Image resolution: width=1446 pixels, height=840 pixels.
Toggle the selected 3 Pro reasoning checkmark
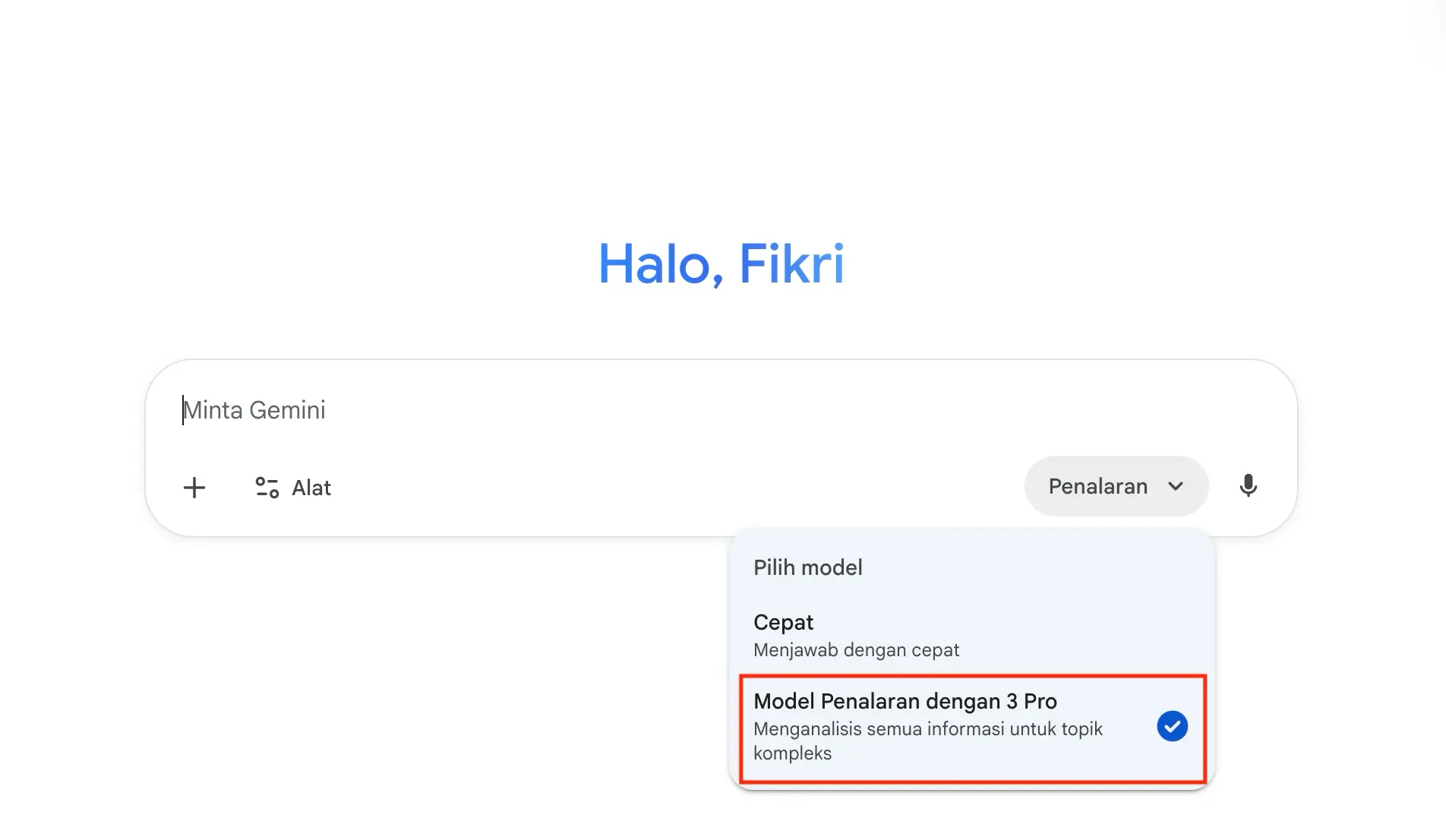[x=1172, y=726]
